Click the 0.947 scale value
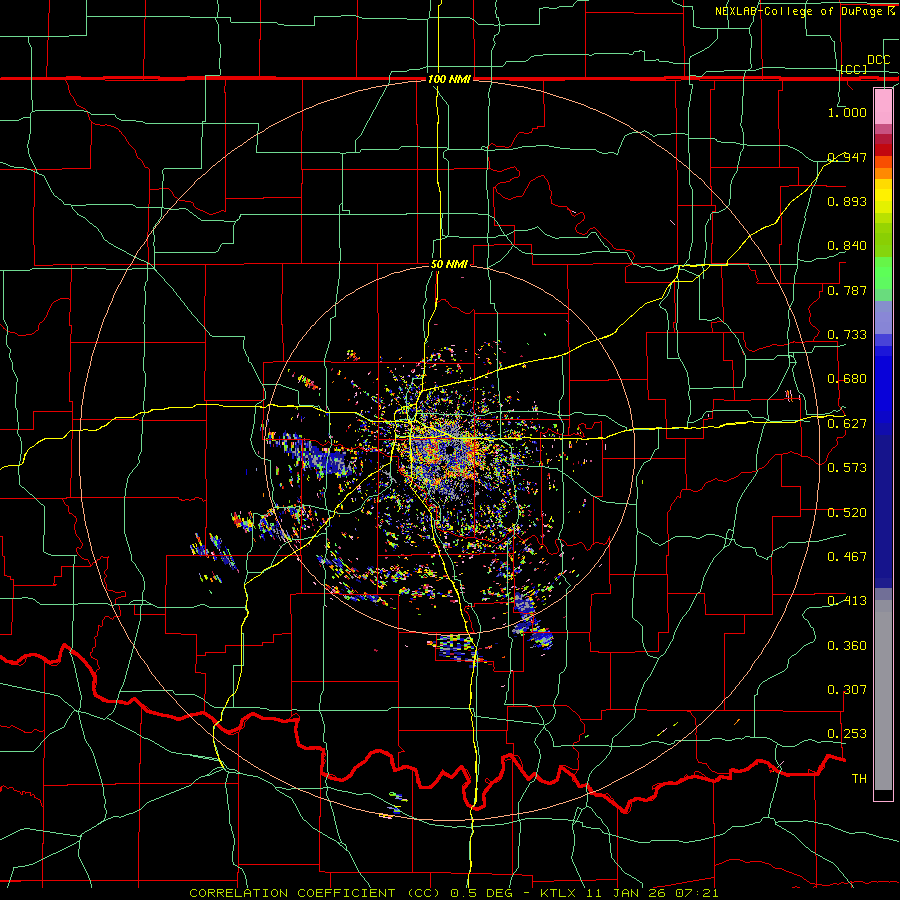This screenshot has width=900, height=900. [x=847, y=157]
